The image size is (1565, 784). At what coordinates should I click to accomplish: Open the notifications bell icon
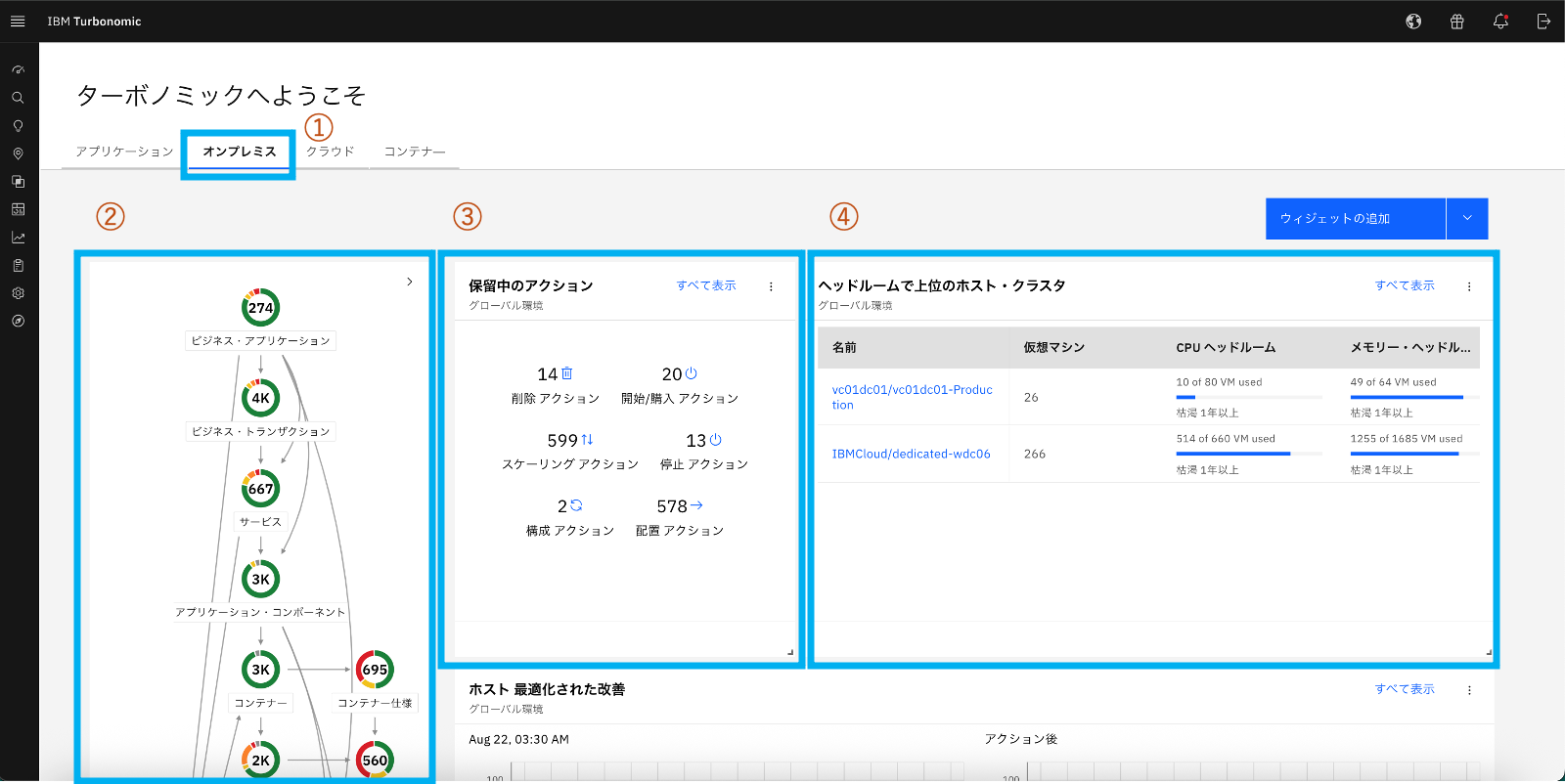coord(1499,22)
